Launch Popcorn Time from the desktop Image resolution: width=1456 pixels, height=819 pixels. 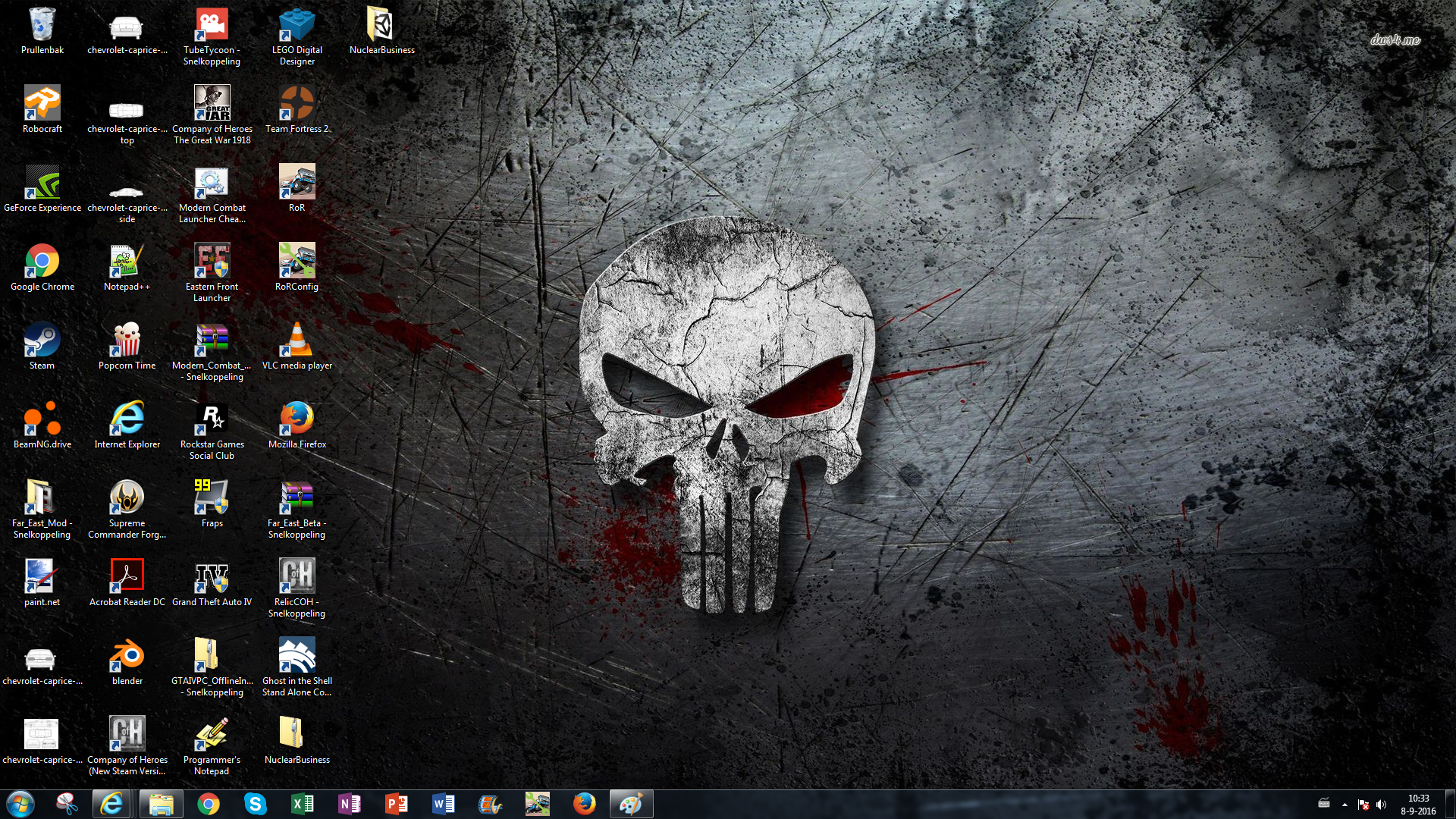point(127,347)
